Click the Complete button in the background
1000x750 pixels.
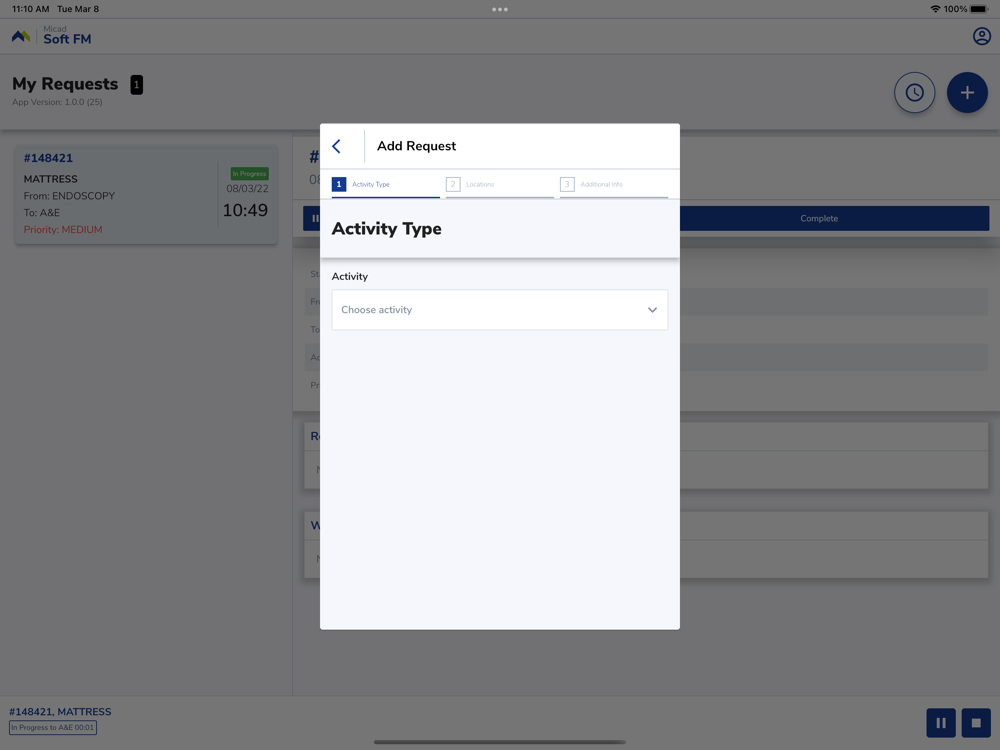coord(819,218)
